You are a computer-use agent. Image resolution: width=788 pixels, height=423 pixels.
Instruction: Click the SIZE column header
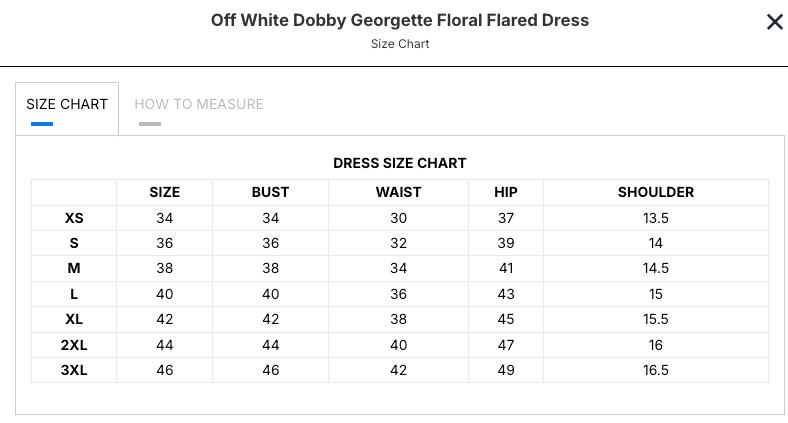pyautogui.click(x=164, y=192)
